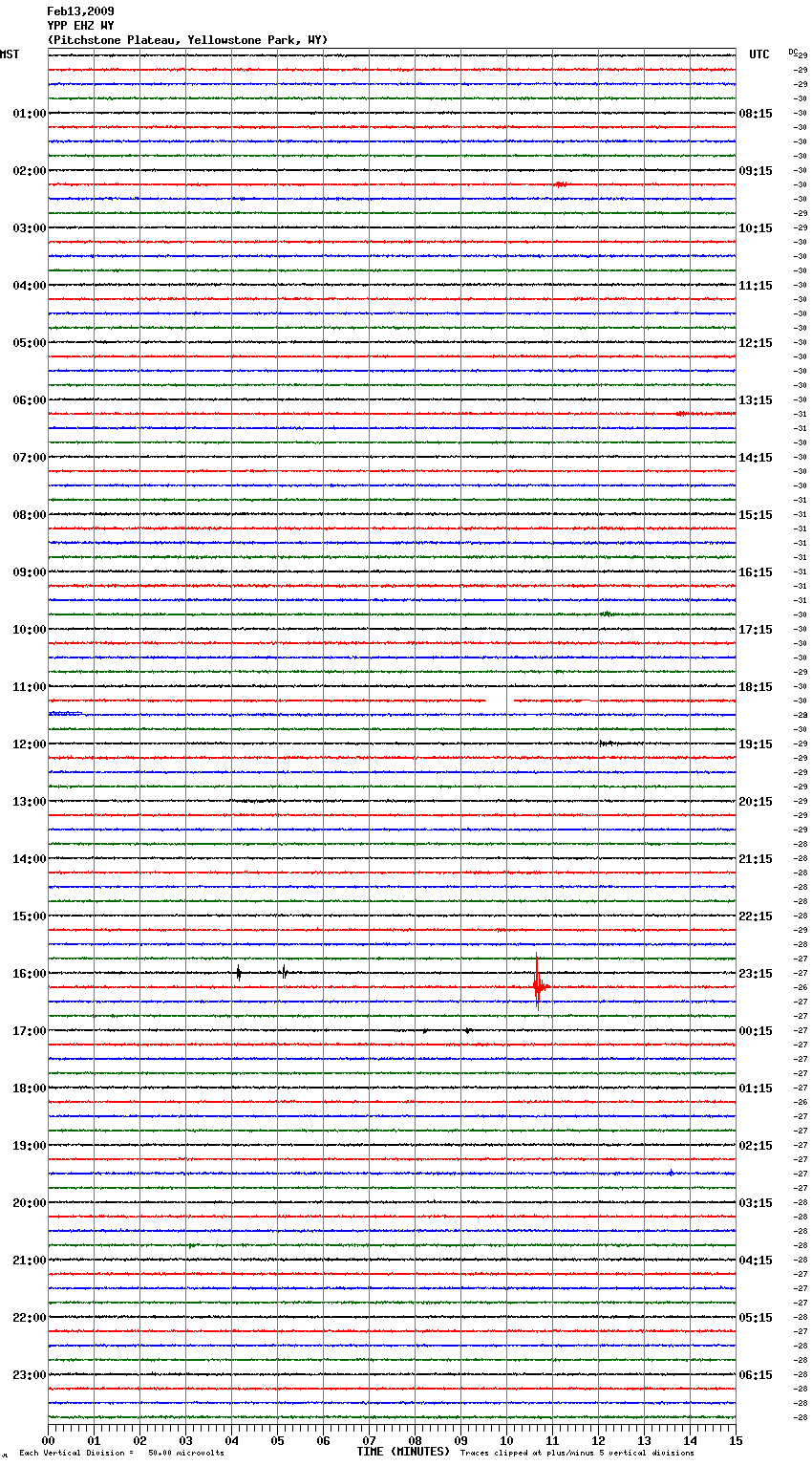The width and height of the screenshot is (812, 1466).
Task: Click the 11:00 MST time label
Action: click(30, 687)
